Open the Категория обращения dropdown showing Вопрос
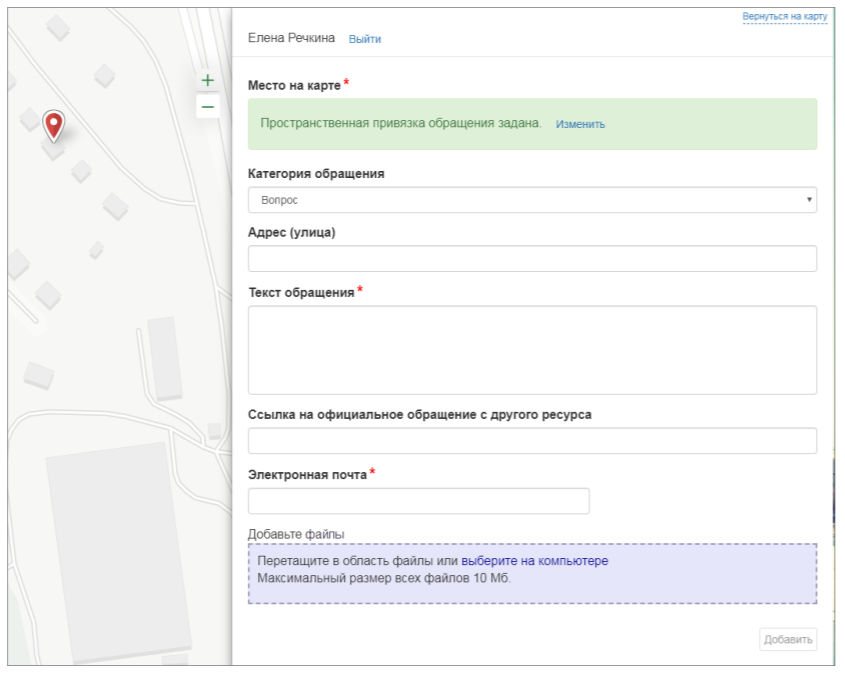Screen dimensions: 845x673 [x=532, y=200]
